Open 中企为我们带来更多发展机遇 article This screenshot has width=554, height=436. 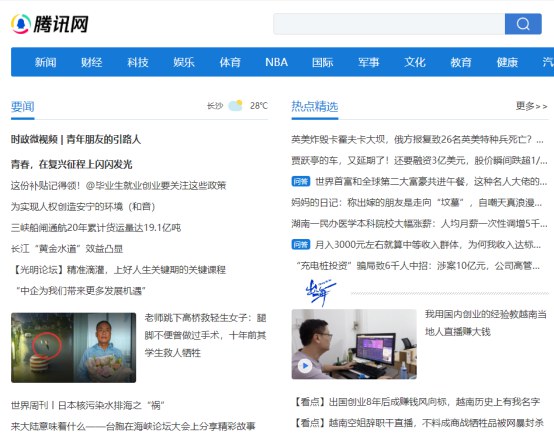(81, 291)
